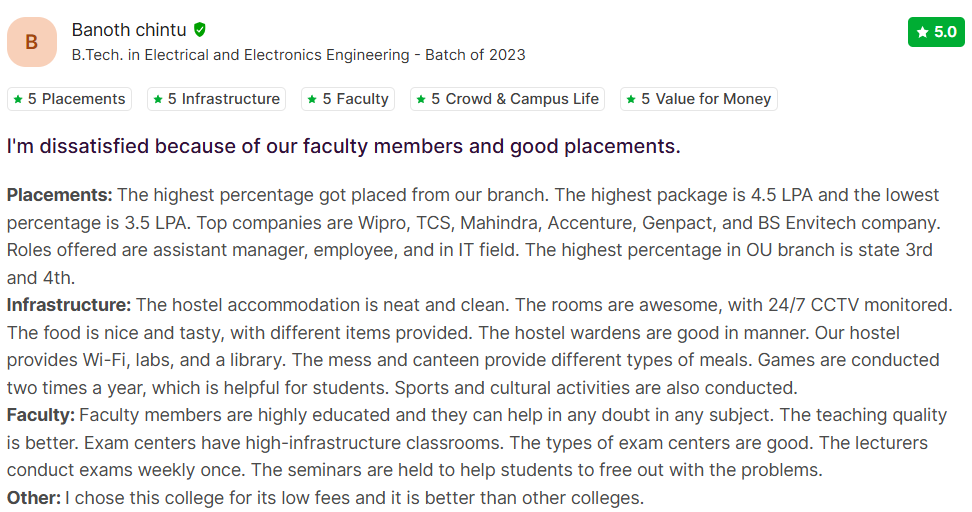This screenshot has height=512, width=972.
Task: Click the bold Placements: section label
Action: (59, 195)
